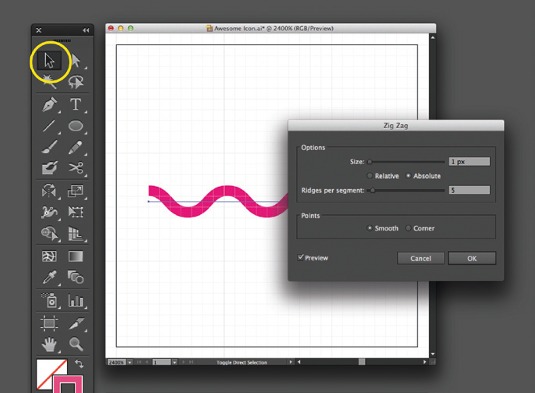The image size is (535, 393).
Task: Click the Ridges per segment slider
Action: 406,190
